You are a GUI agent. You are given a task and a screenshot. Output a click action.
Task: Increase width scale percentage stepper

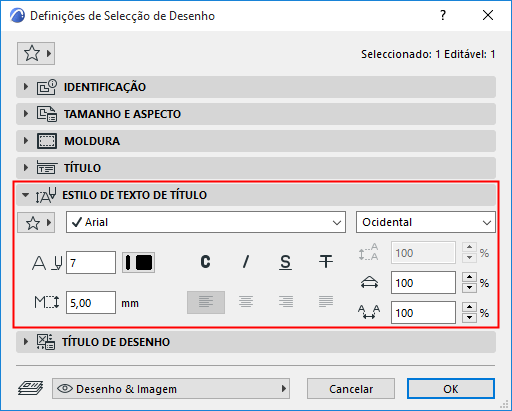tap(469, 277)
